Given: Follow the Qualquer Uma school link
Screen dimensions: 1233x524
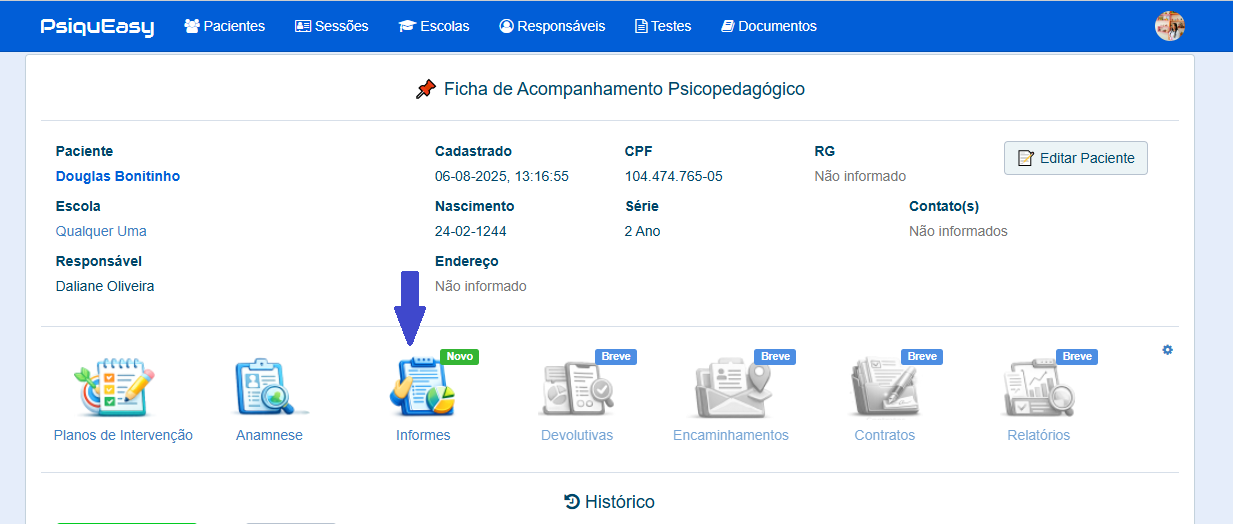Looking at the screenshot, I should [x=101, y=231].
